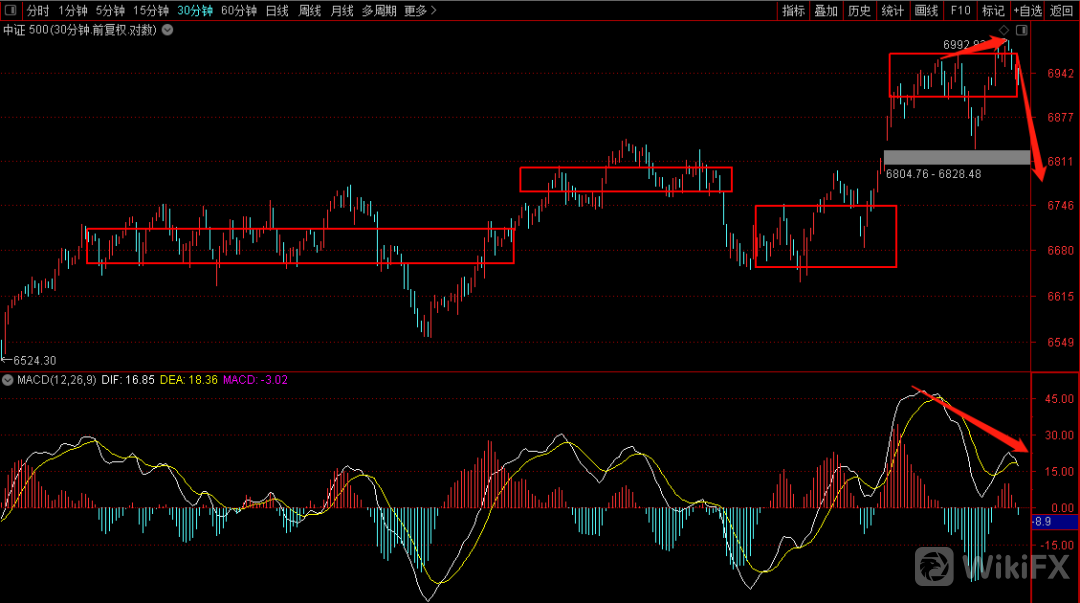Switch to 60分钟 period tab
The width and height of the screenshot is (1080, 603).
(239, 11)
